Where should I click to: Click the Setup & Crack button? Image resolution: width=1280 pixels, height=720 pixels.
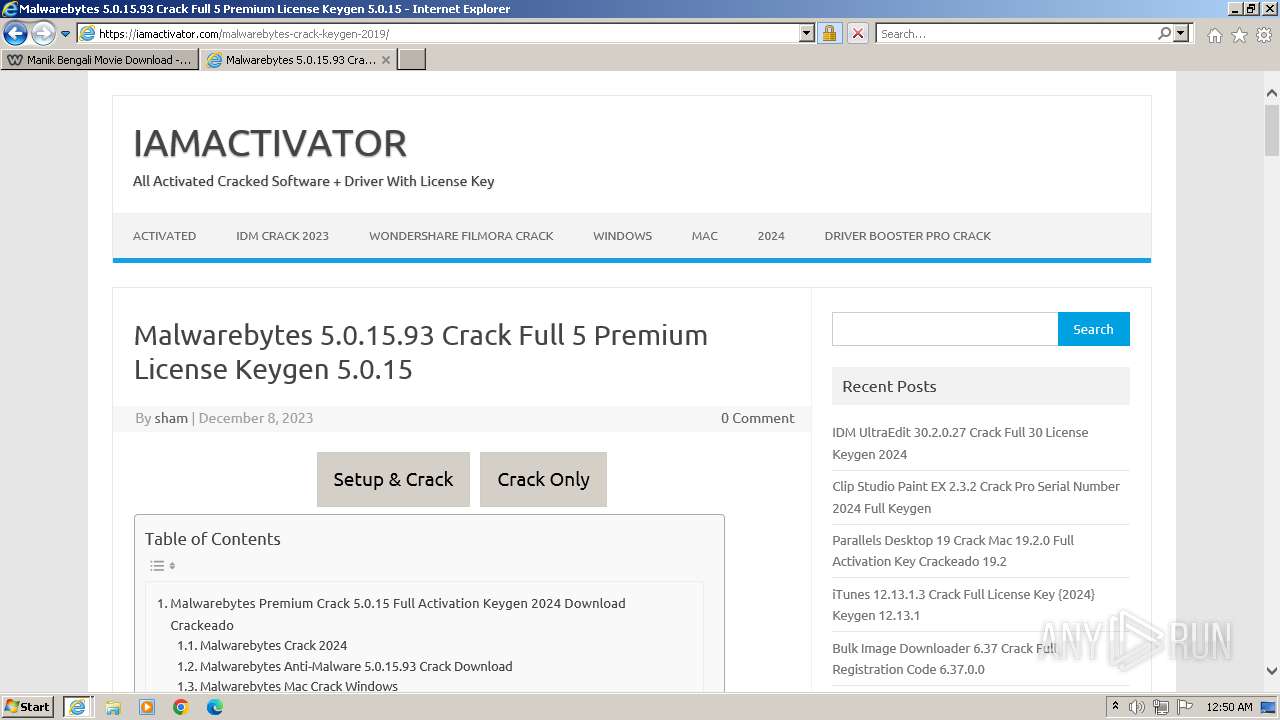[x=393, y=479]
